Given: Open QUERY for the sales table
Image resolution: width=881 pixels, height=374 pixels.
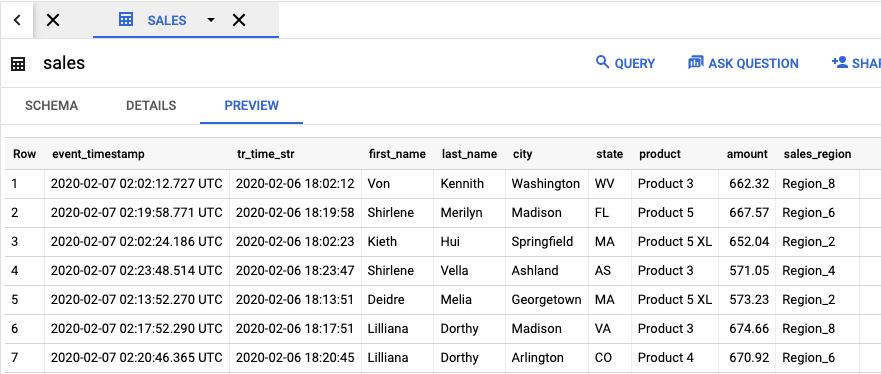Looking at the screenshot, I should point(625,63).
